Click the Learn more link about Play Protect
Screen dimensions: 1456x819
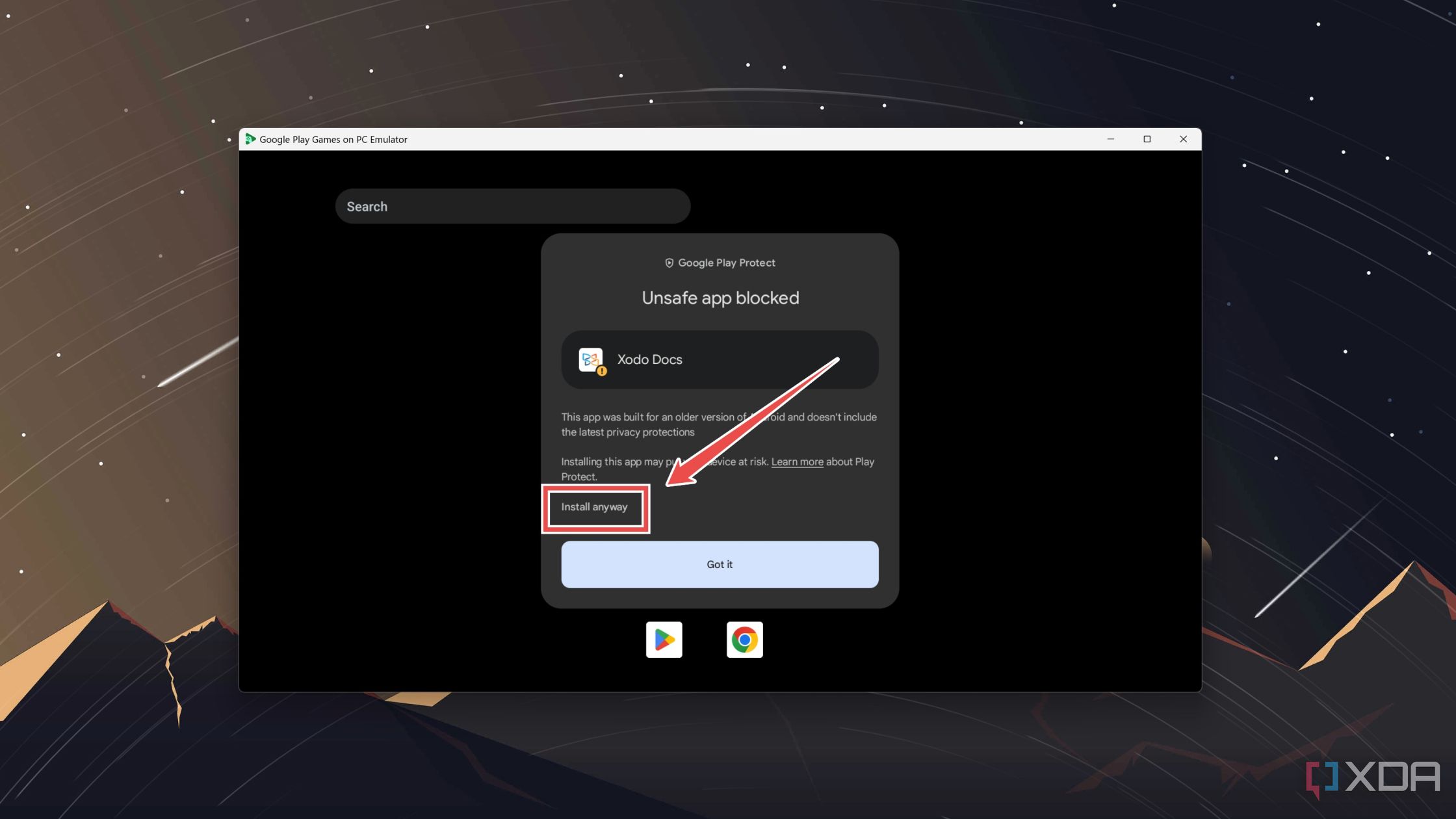click(x=797, y=461)
